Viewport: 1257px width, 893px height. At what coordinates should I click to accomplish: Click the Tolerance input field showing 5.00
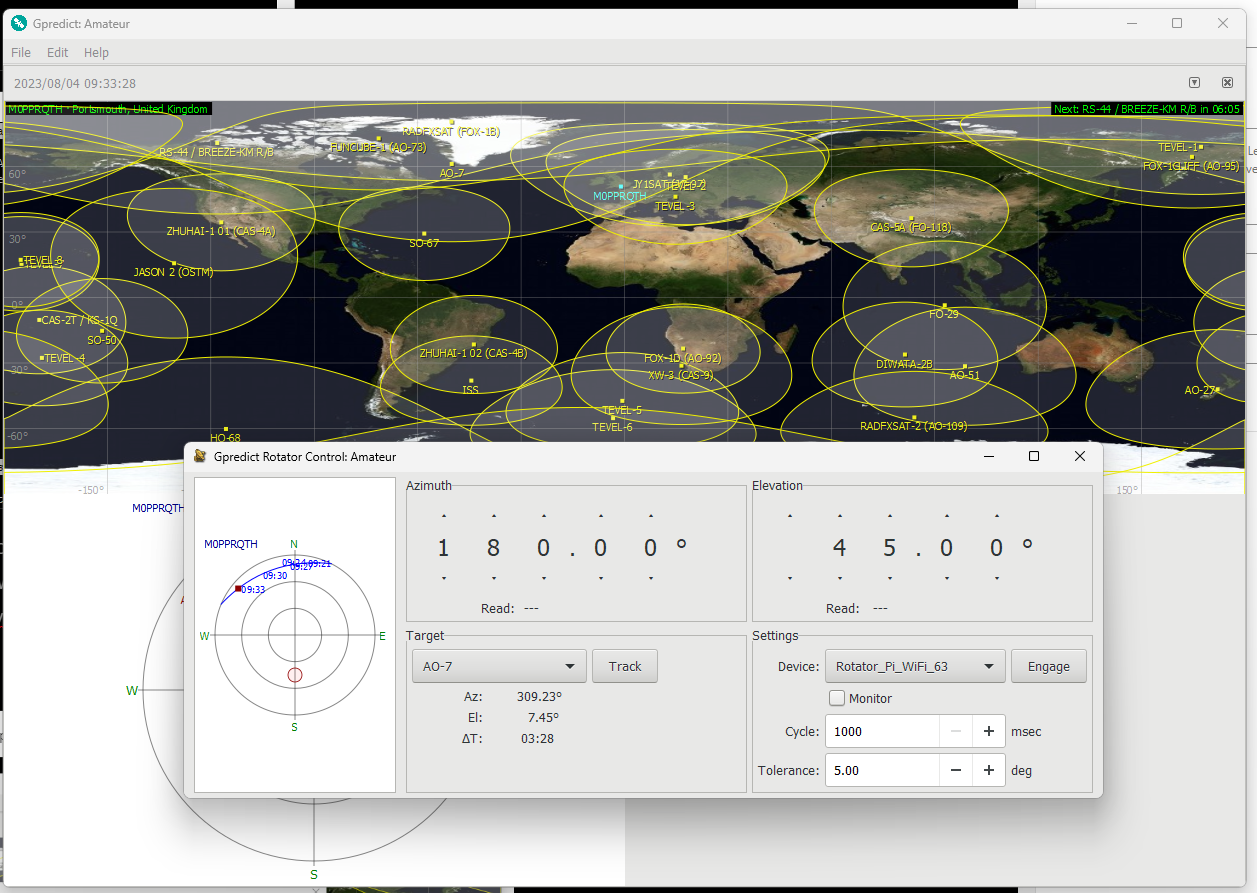point(882,770)
